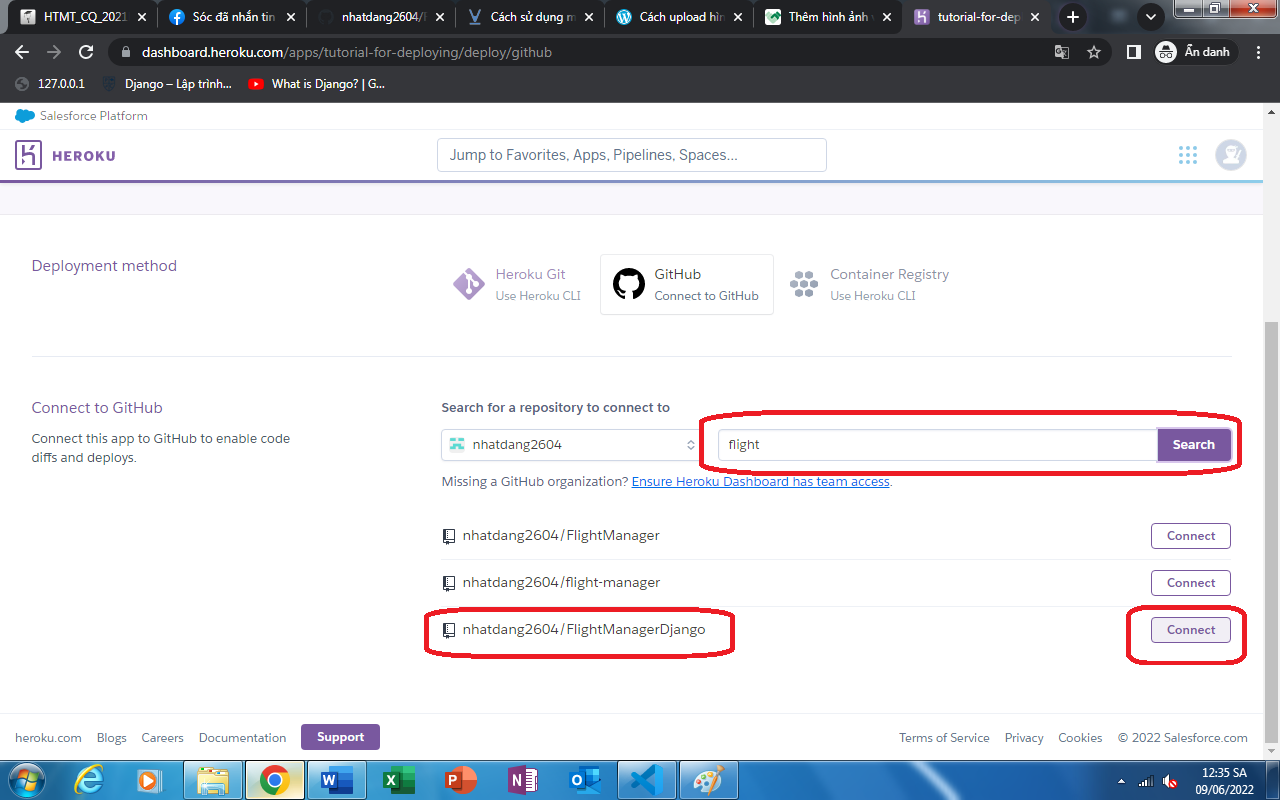Open Outlook from the taskbar
Screen dimensions: 1280x800
585,780
